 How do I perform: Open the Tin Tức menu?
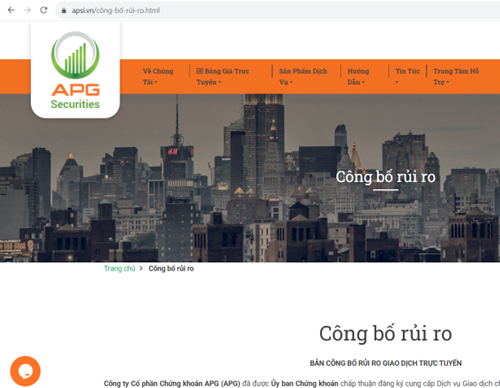407,76
